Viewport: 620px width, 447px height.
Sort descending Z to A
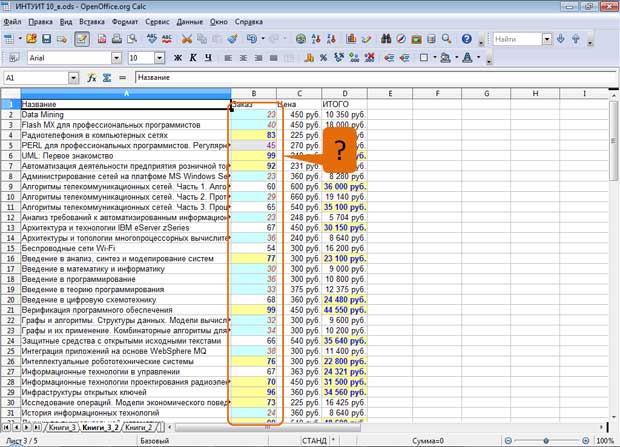(331, 39)
